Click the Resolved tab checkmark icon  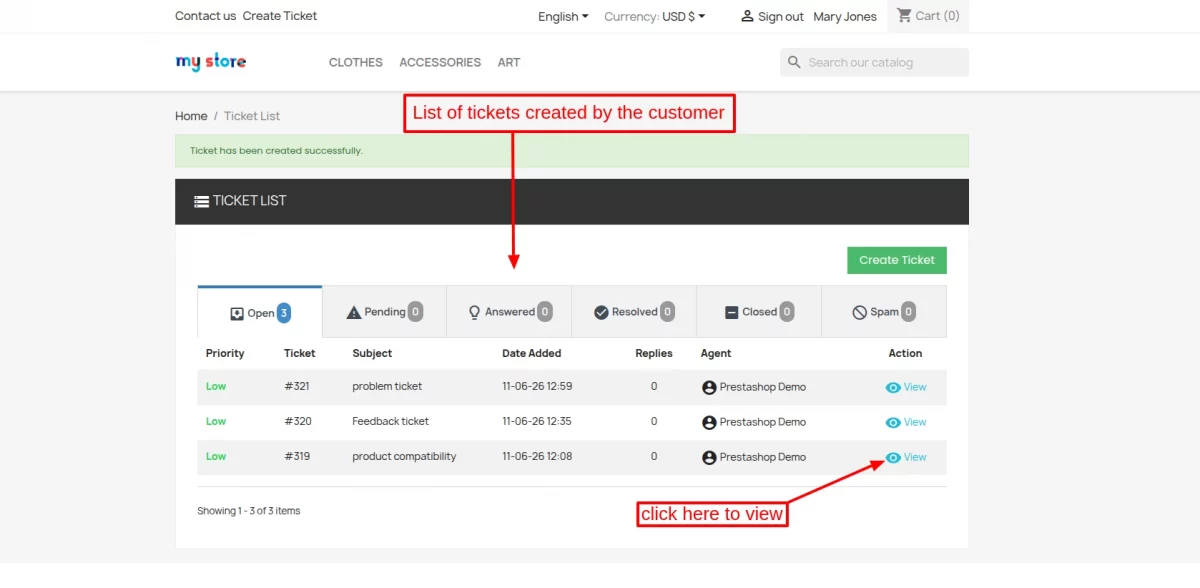click(601, 312)
